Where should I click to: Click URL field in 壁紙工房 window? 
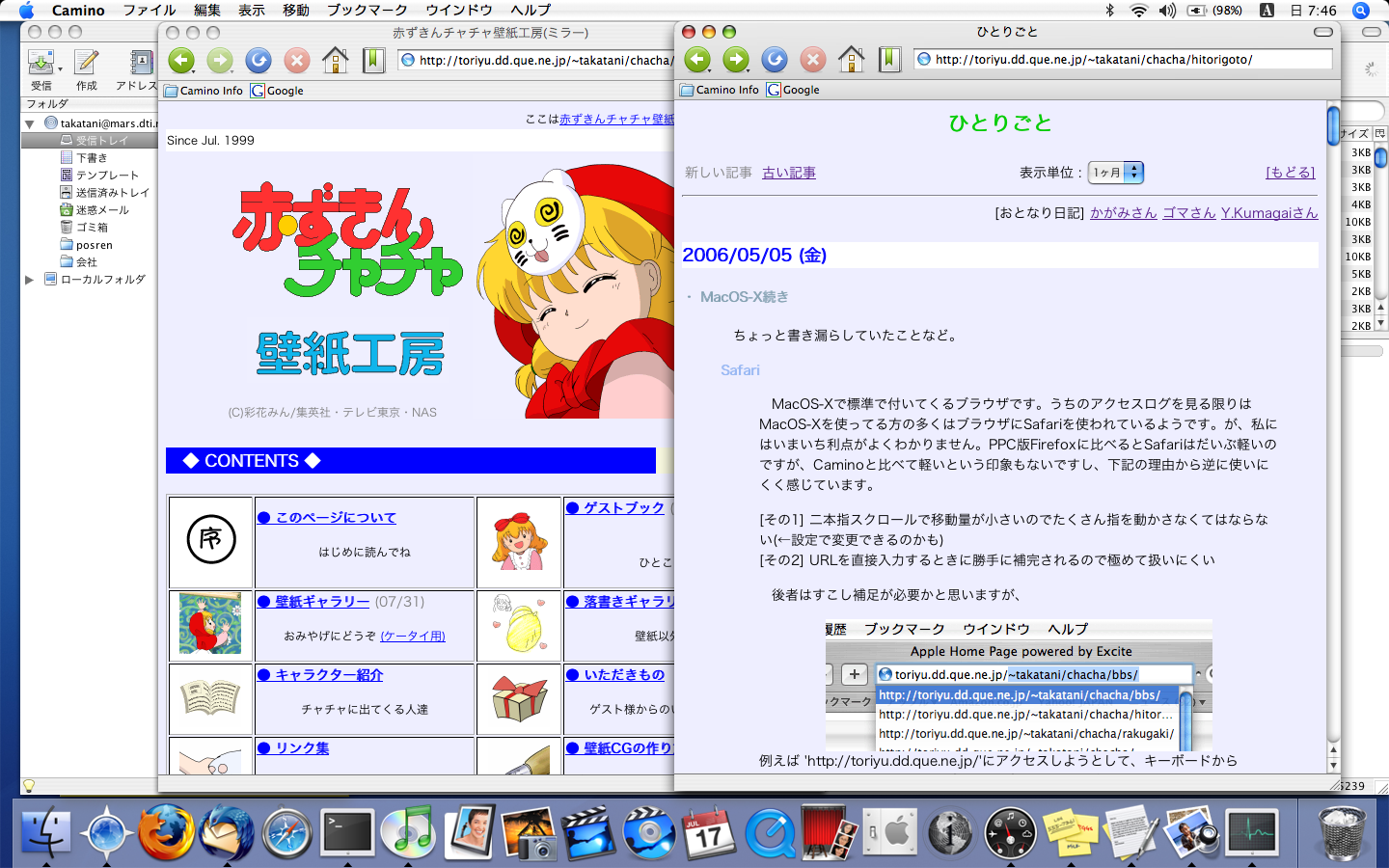pos(536,61)
